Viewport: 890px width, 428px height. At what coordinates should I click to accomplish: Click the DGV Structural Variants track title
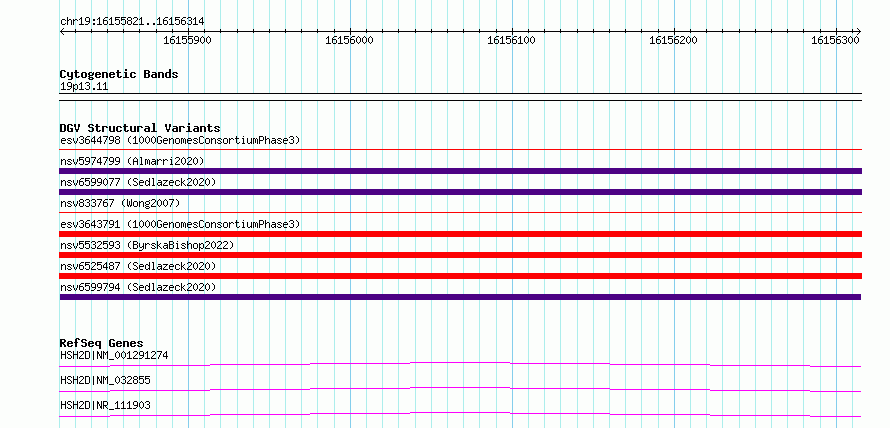tap(140, 128)
